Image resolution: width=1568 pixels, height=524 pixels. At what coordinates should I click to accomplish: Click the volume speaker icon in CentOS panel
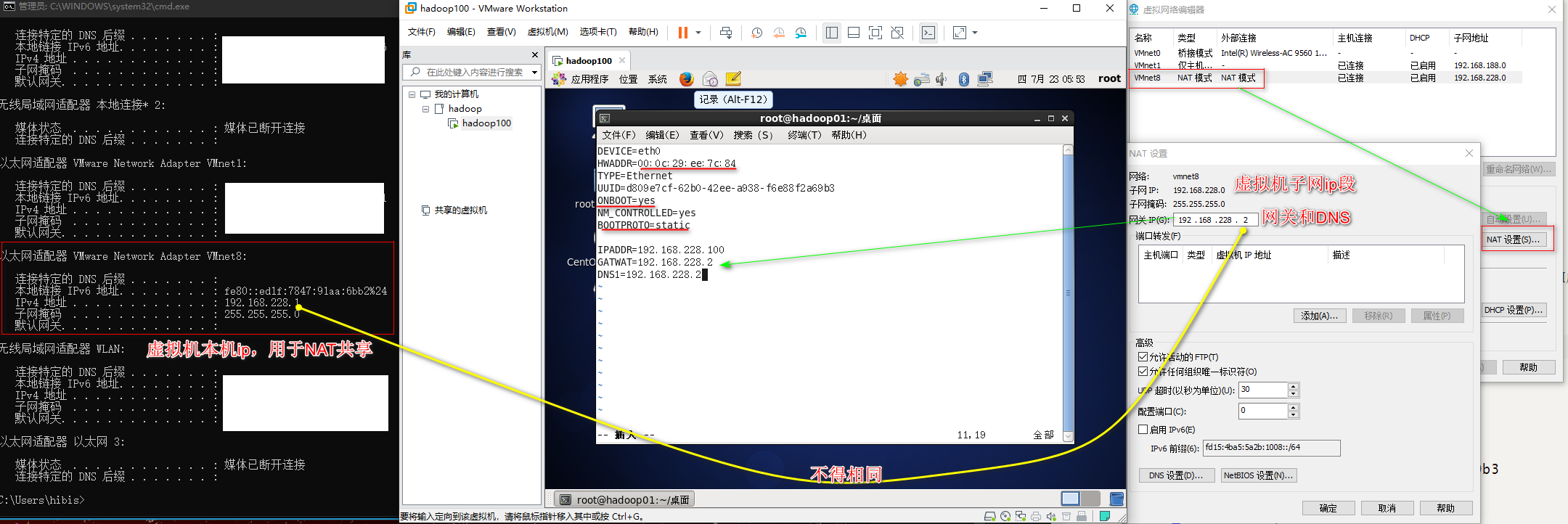click(x=942, y=79)
